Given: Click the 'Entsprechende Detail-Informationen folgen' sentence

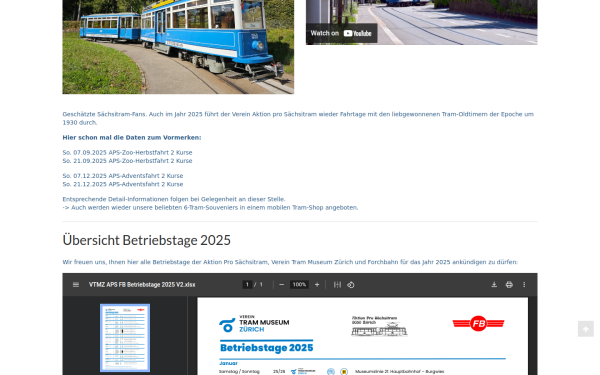Looking at the screenshot, I should pos(174,199).
